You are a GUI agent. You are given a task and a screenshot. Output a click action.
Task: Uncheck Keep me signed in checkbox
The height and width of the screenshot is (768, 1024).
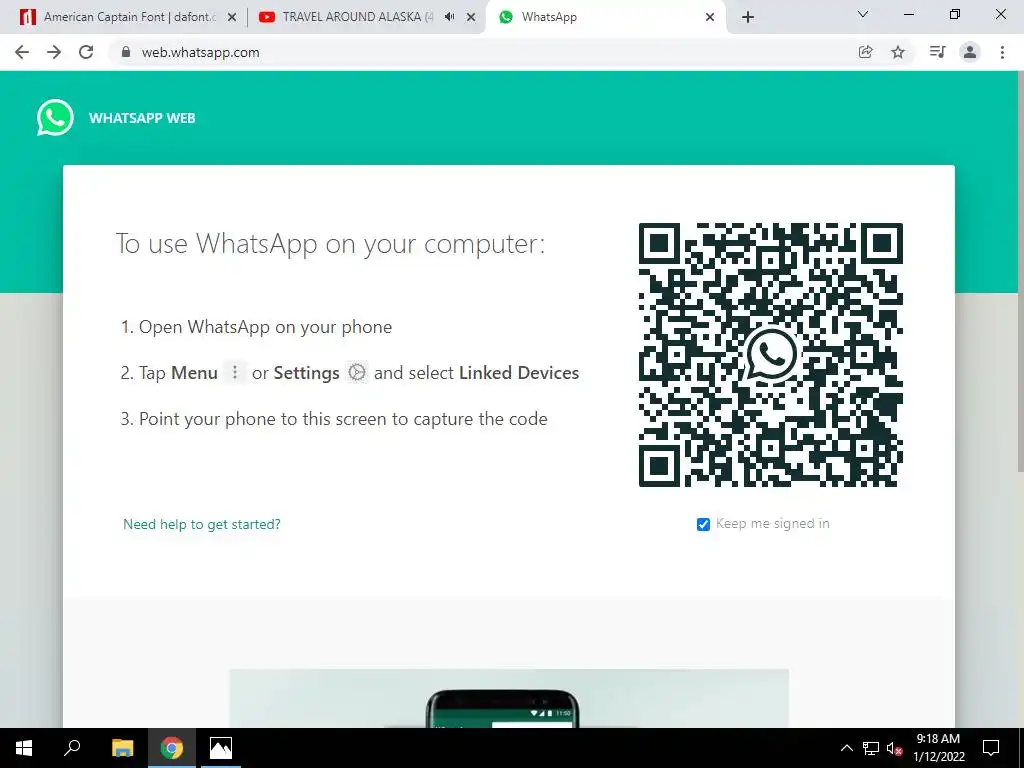coord(703,524)
